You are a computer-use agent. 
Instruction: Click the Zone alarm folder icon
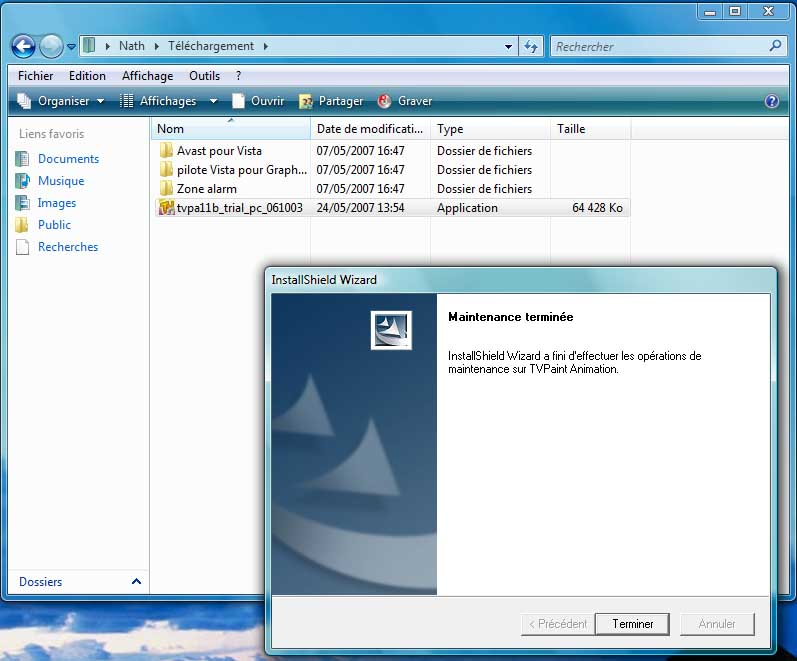(166, 189)
